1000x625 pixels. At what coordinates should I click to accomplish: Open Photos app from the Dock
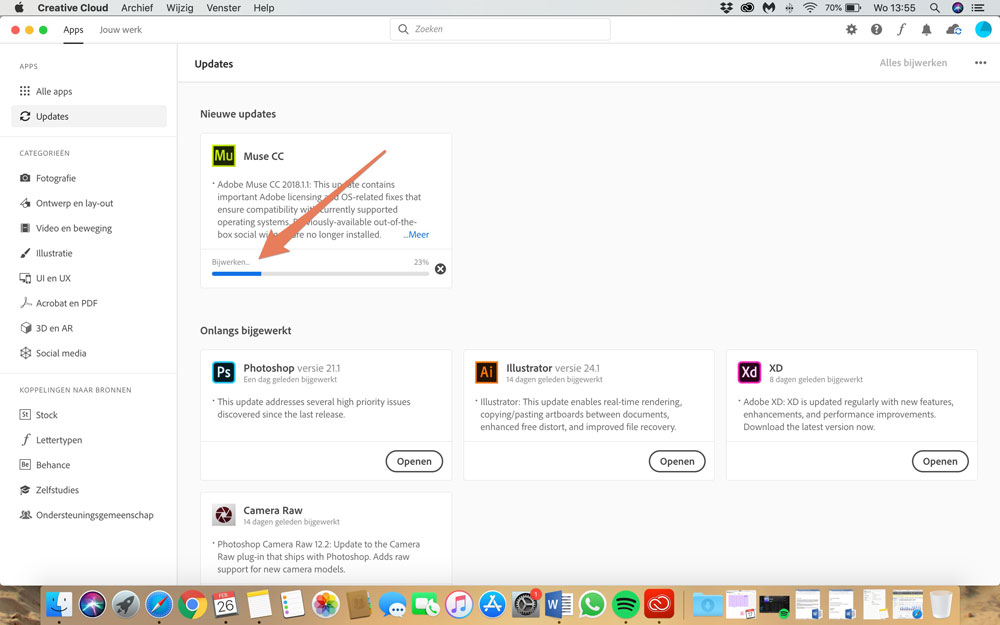pyautogui.click(x=325, y=603)
